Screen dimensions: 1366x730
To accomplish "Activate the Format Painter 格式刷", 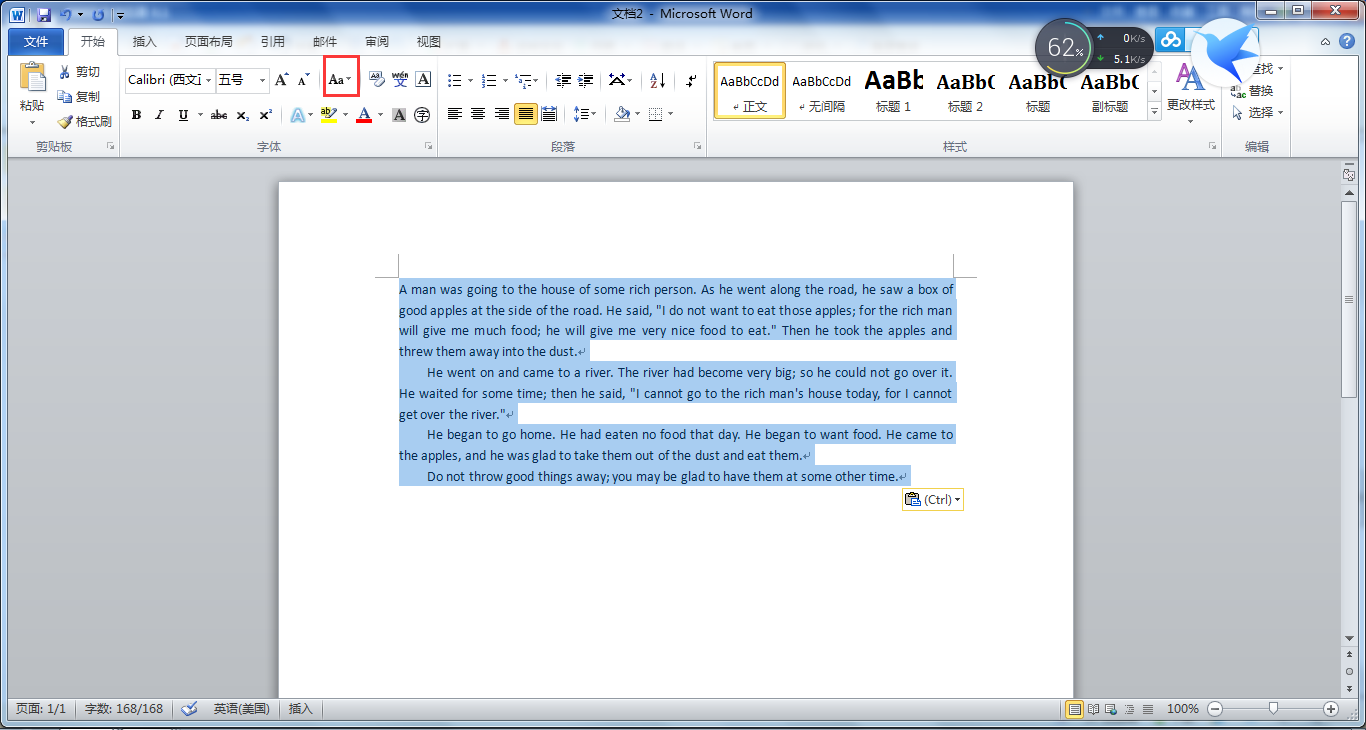I will tap(84, 122).
